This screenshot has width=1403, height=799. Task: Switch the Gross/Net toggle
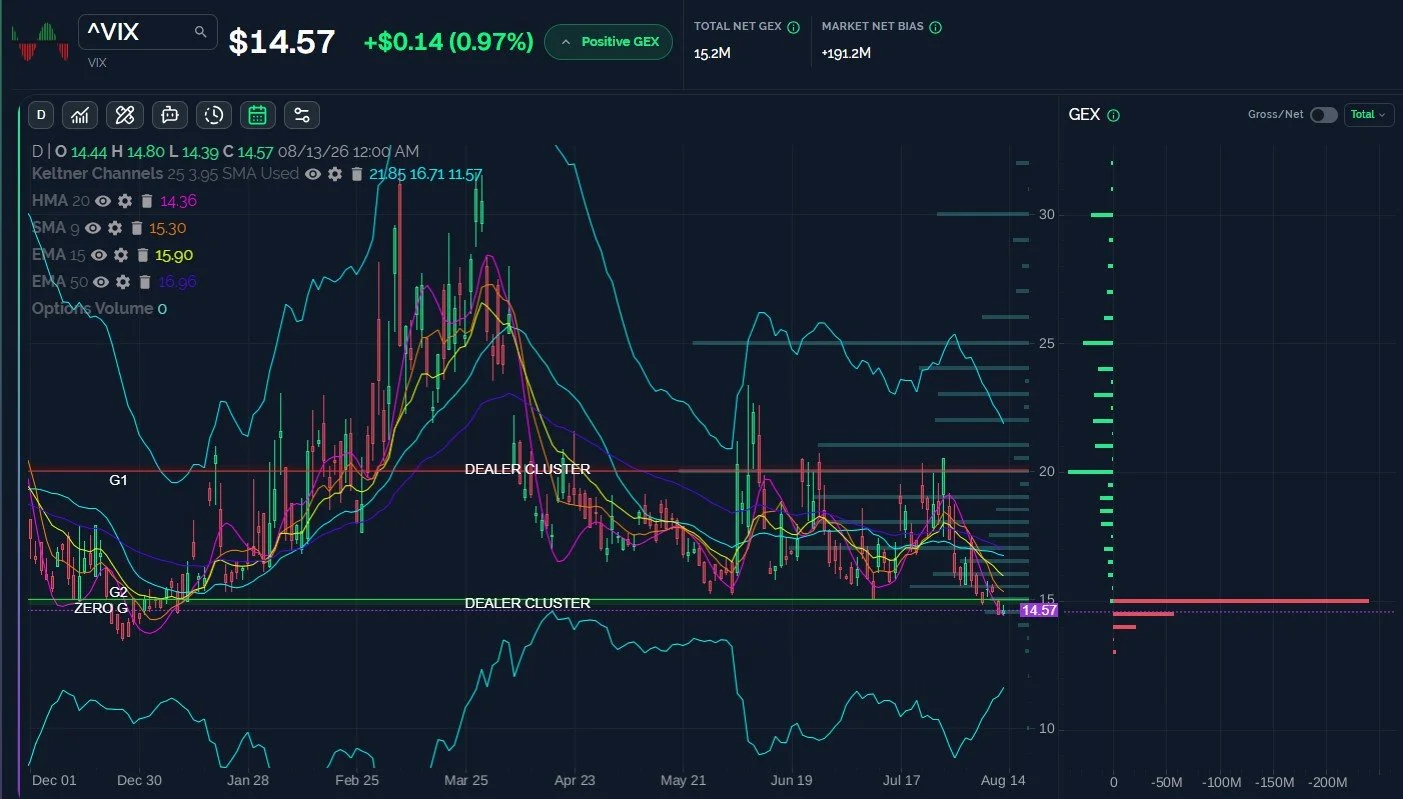point(1324,115)
